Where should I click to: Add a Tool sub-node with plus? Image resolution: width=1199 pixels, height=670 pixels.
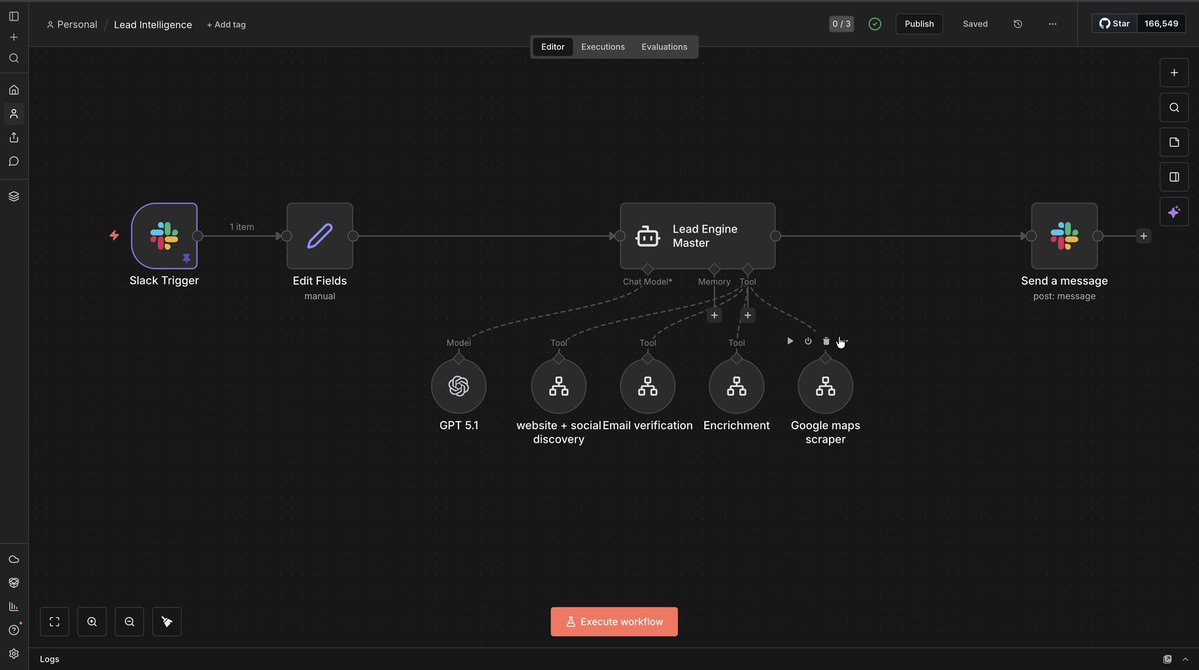pyautogui.click(x=748, y=315)
